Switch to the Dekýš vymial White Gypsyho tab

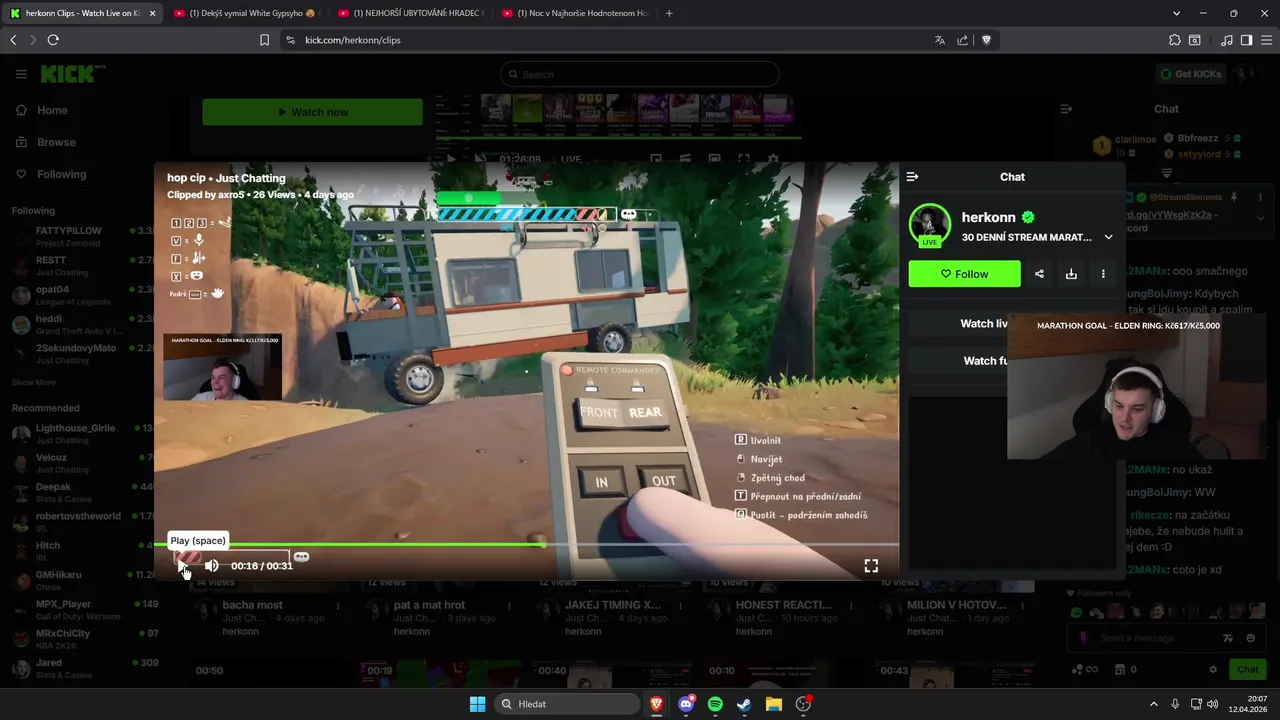click(x=246, y=13)
